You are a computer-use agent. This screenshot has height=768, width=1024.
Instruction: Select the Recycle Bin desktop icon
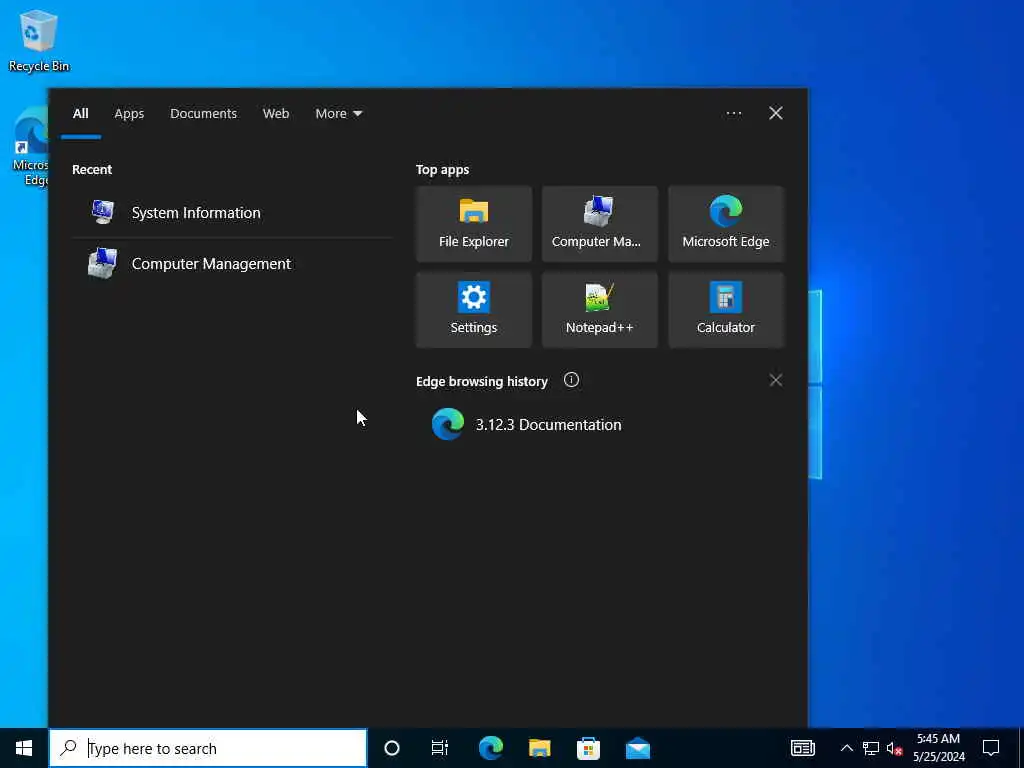pyautogui.click(x=39, y=40)
